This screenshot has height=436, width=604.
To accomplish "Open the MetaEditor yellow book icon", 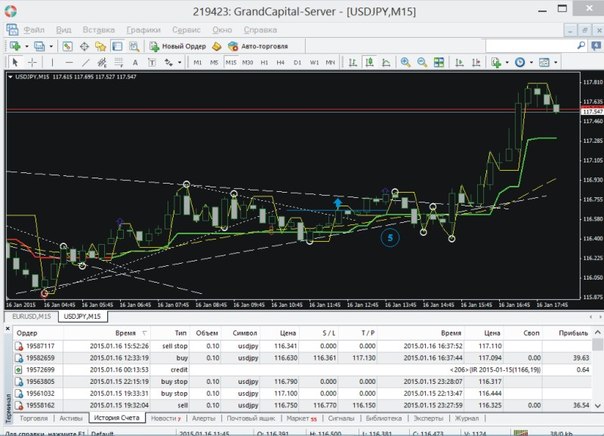I will tap(217, 47).
